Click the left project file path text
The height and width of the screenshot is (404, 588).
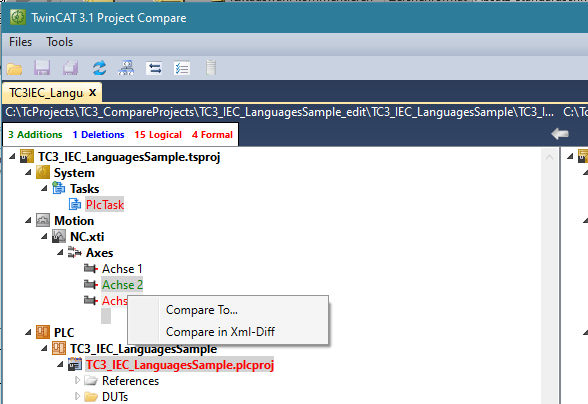(279, 112)
